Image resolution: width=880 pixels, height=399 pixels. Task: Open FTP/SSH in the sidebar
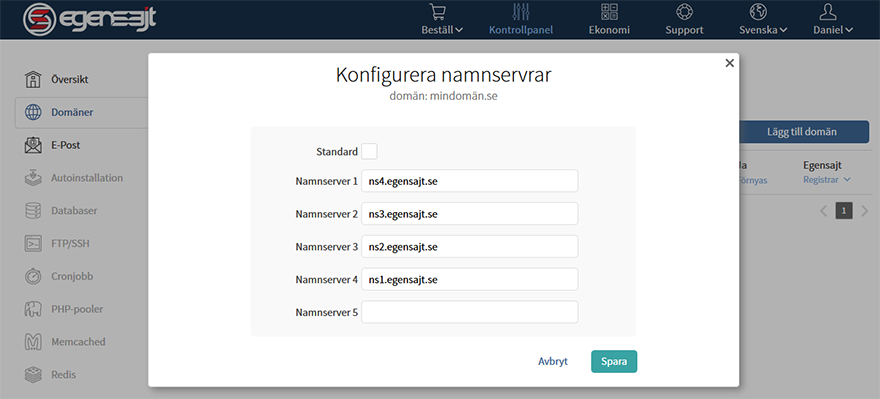click(x=70, y=244)
